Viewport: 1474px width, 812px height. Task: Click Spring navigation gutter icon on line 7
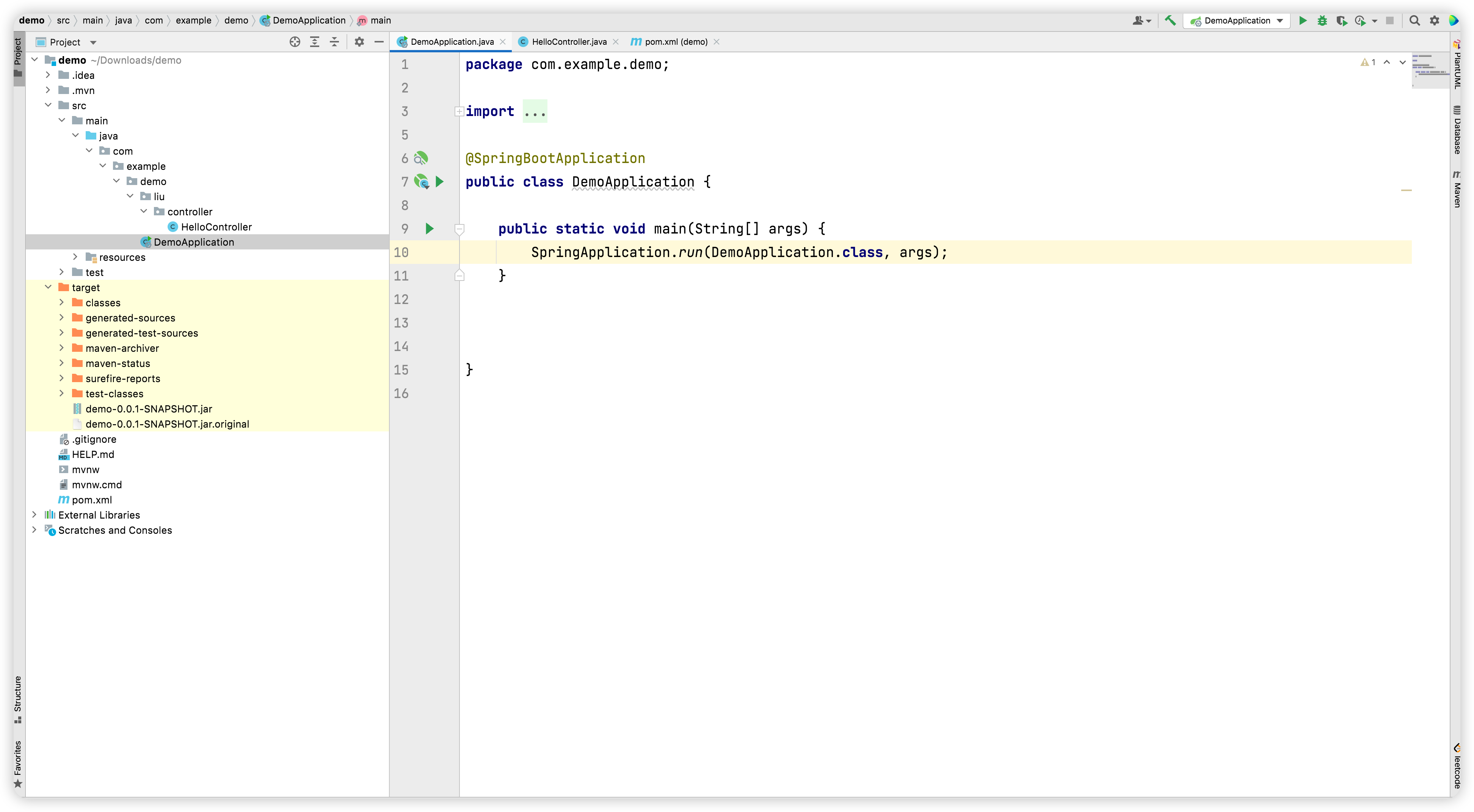(x=421, y=182)
